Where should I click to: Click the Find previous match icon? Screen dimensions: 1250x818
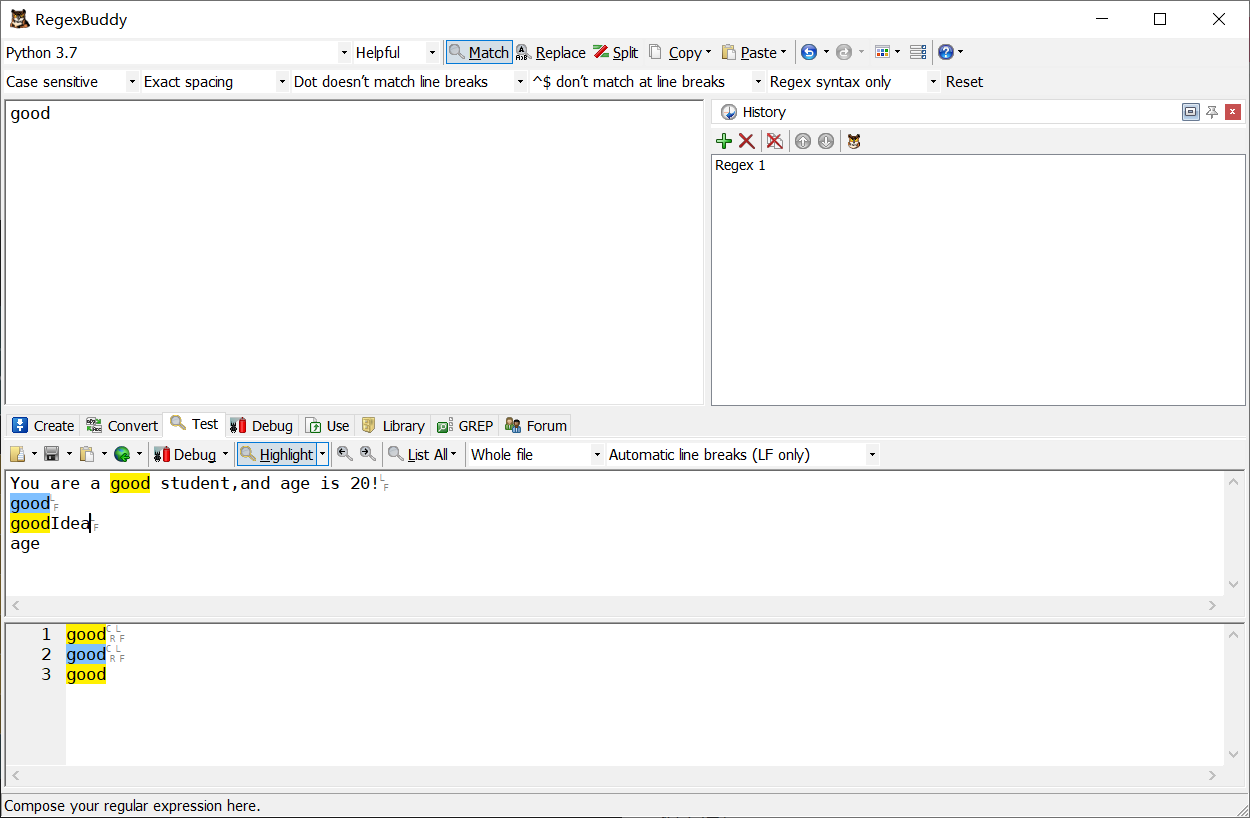tap(345, 454)
